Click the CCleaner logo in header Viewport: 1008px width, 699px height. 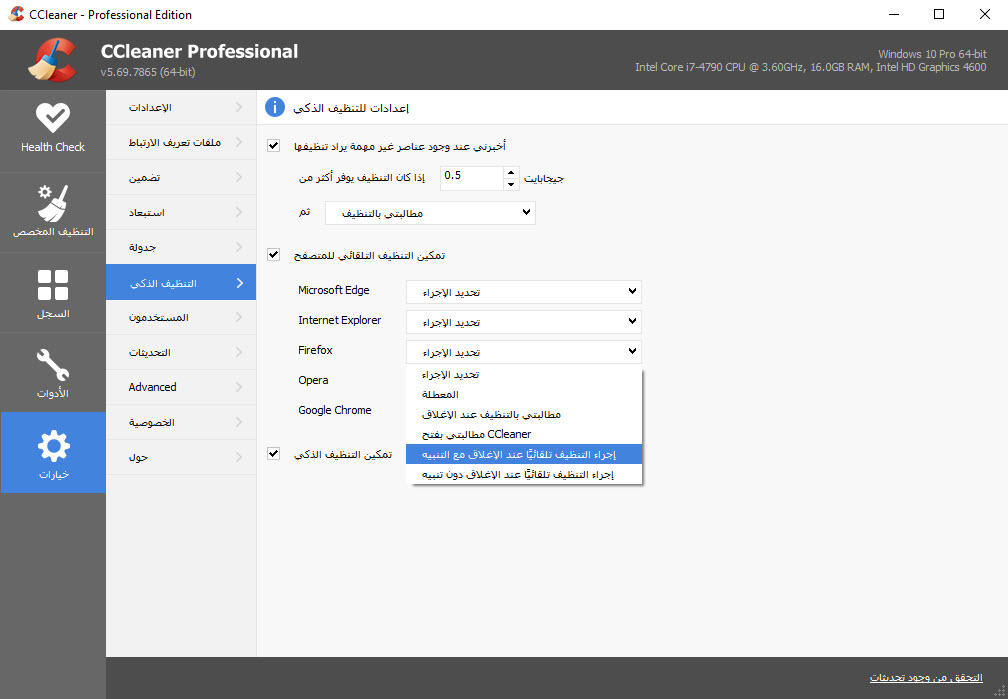point(52,60)
